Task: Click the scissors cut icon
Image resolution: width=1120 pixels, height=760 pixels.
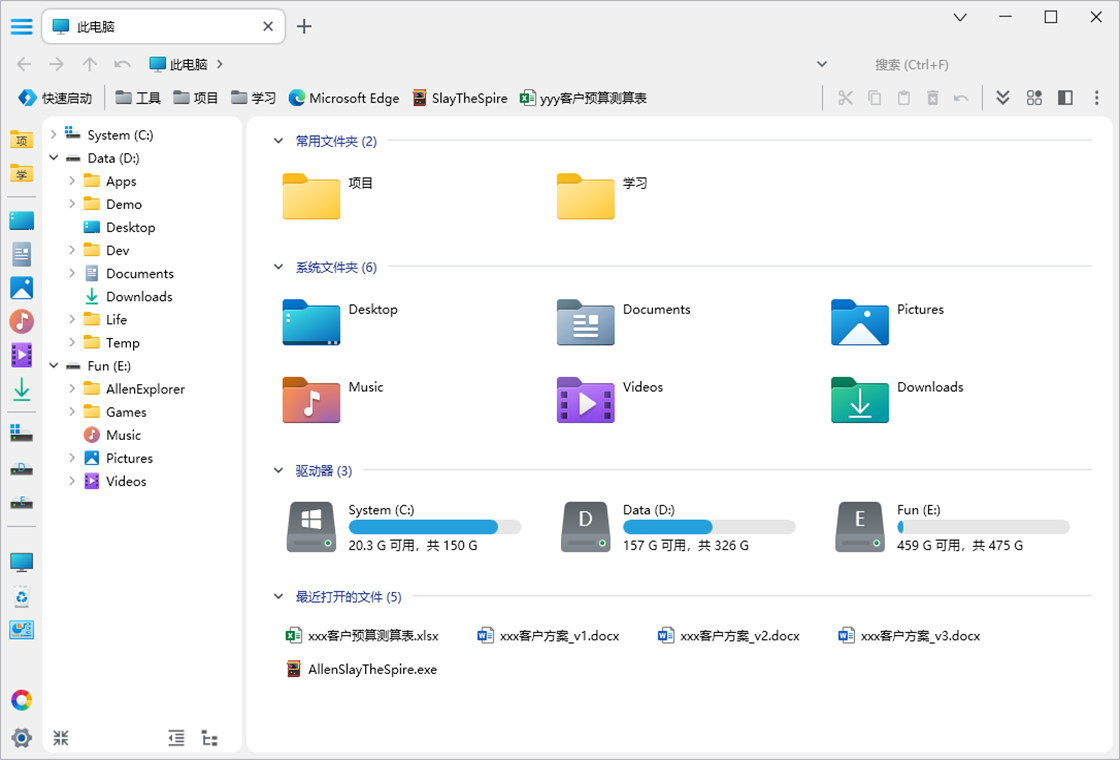Action: (845, 98)
